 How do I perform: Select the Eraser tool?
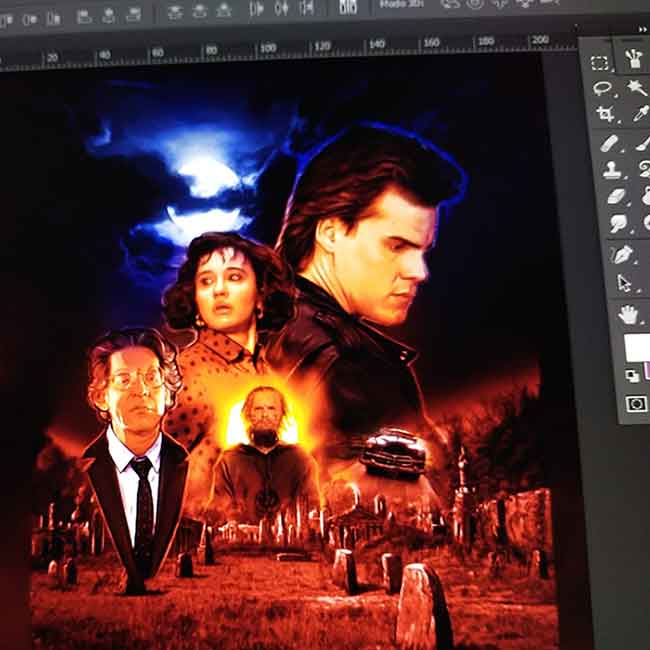(616, 196)
